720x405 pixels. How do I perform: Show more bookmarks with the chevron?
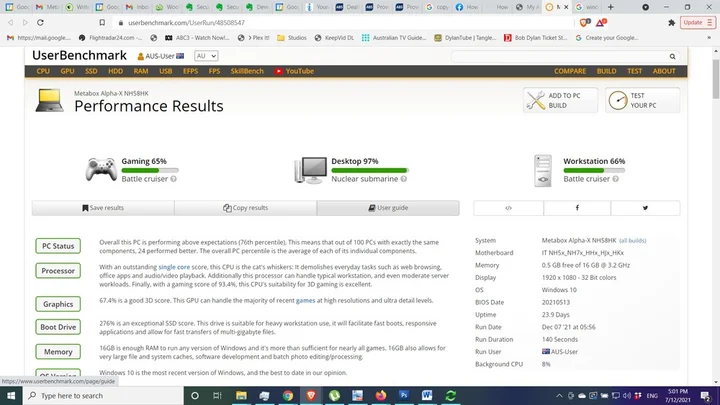coord(709,38)
